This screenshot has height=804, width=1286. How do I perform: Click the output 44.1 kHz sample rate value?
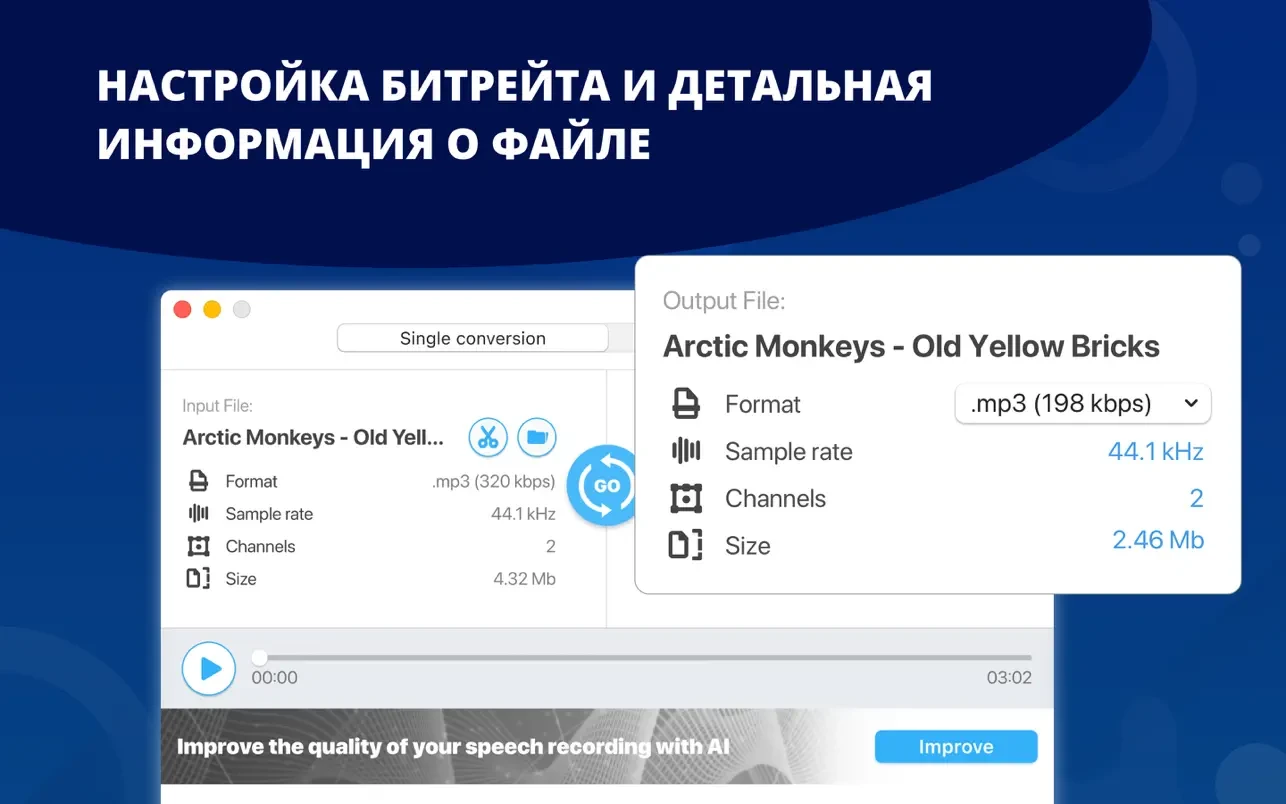(x=1155, y=451)
